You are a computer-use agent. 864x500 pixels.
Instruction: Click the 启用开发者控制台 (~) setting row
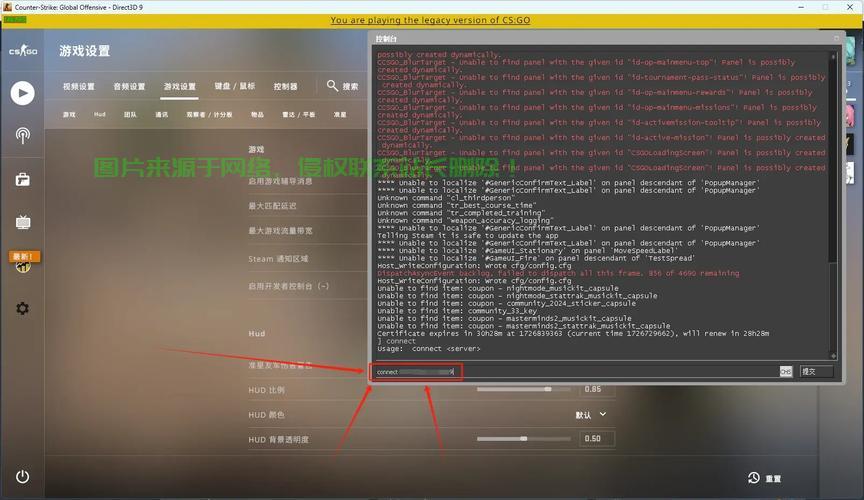pyautogui.click(x=289, y=286)
